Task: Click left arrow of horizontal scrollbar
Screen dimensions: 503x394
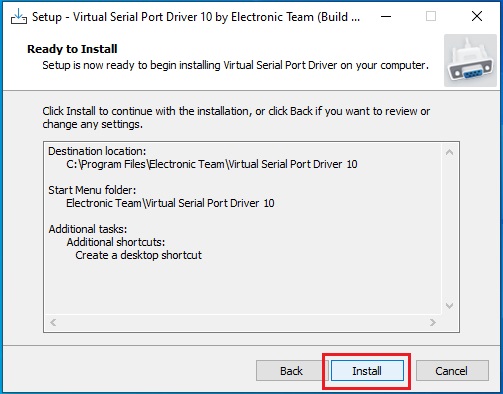Action: (x=53, y=322)
